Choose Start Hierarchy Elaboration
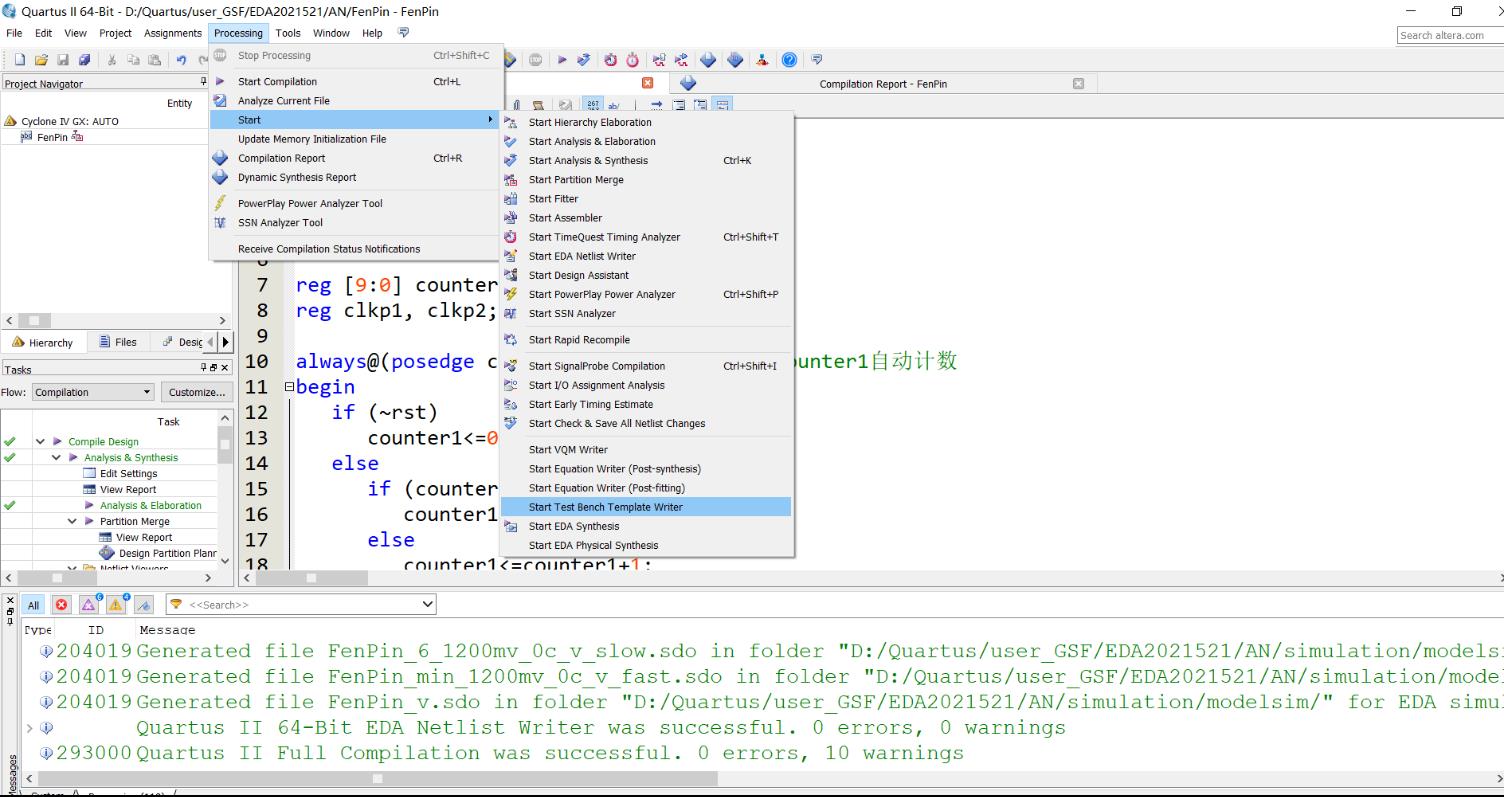 [646, 122]
